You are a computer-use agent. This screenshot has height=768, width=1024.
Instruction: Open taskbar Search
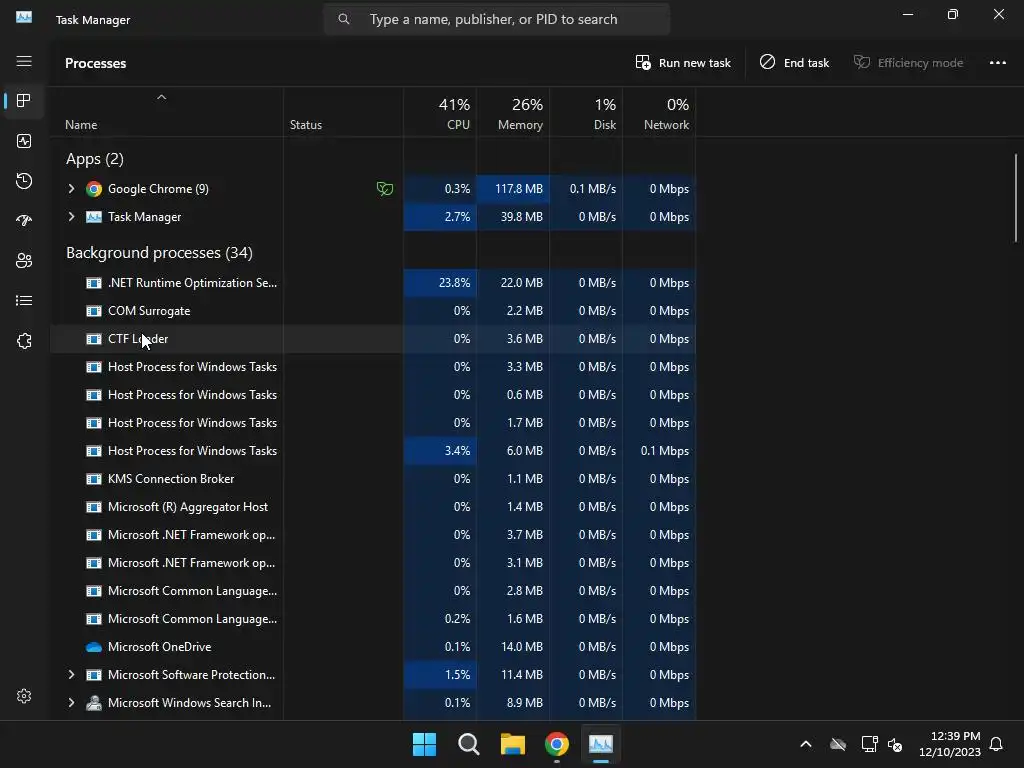468,744
